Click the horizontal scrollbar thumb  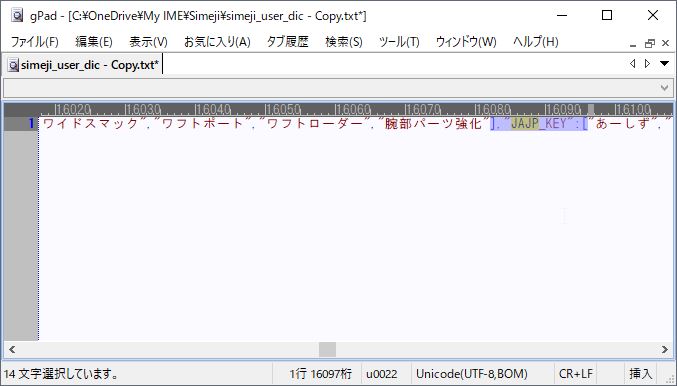(x=327, y=349)
